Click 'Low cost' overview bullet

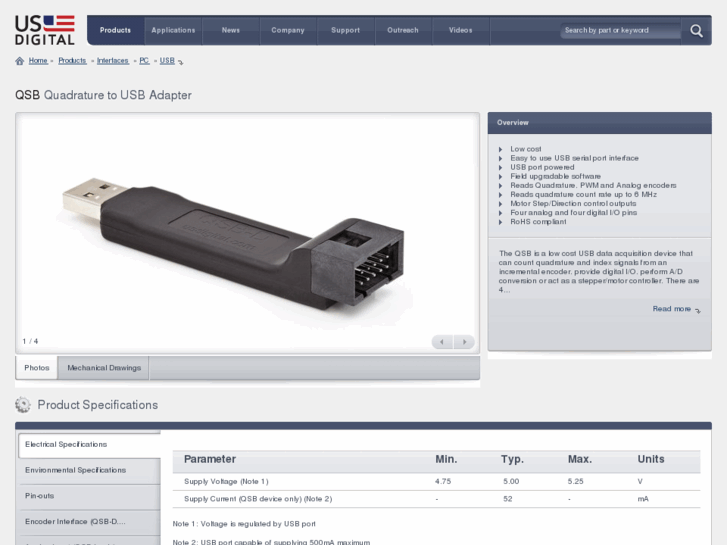526,149
